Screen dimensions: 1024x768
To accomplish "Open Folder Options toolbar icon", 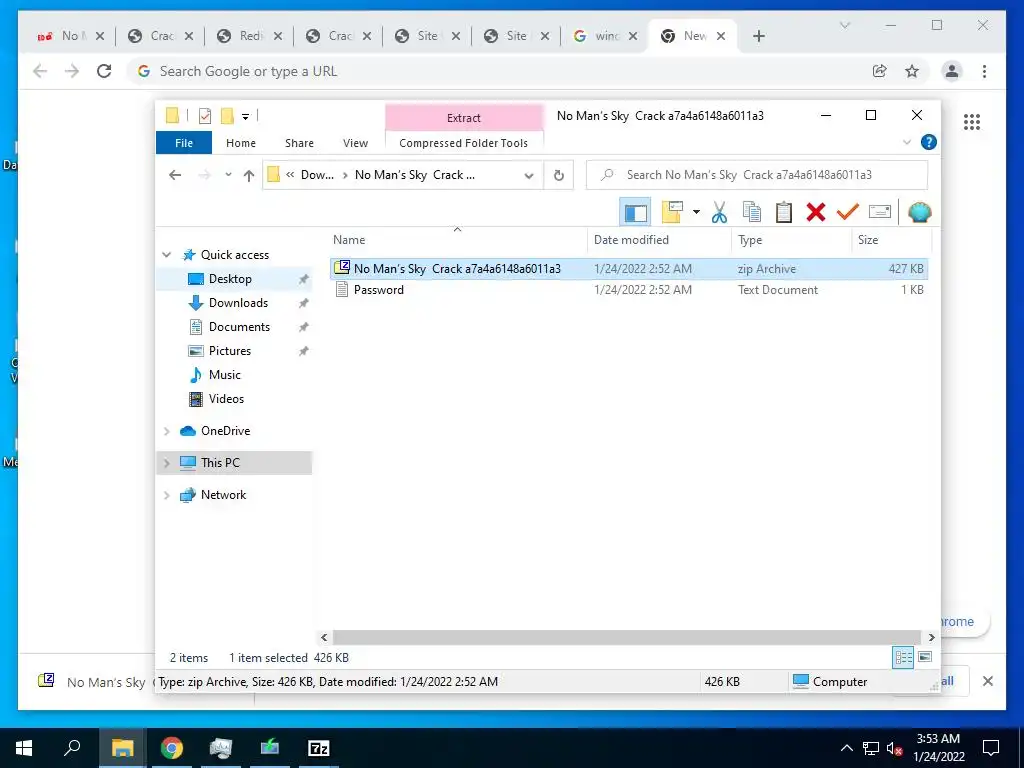I will (x=672, y=212).
